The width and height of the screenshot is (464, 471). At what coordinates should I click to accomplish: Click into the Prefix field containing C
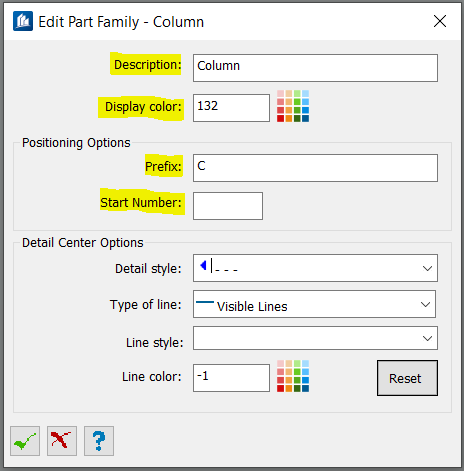(315, 168)
